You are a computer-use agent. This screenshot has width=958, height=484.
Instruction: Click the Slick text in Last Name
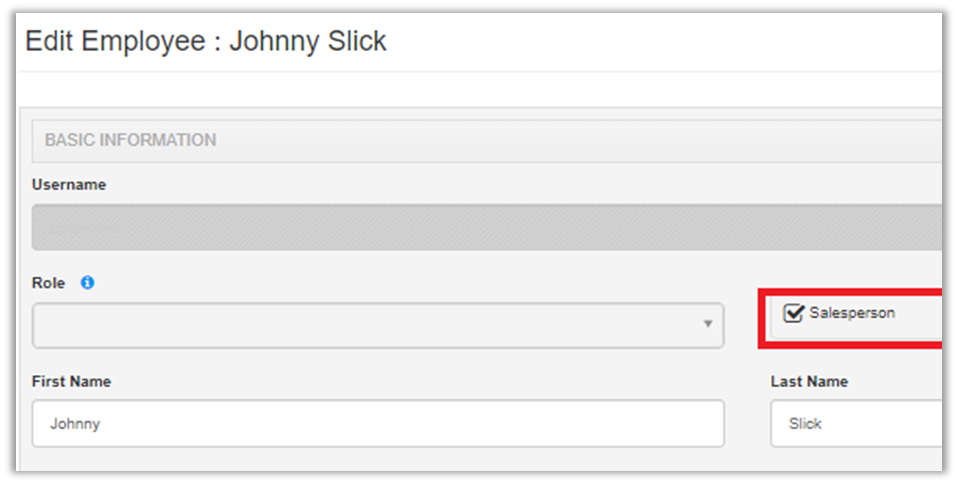click(x=805, y=424)
